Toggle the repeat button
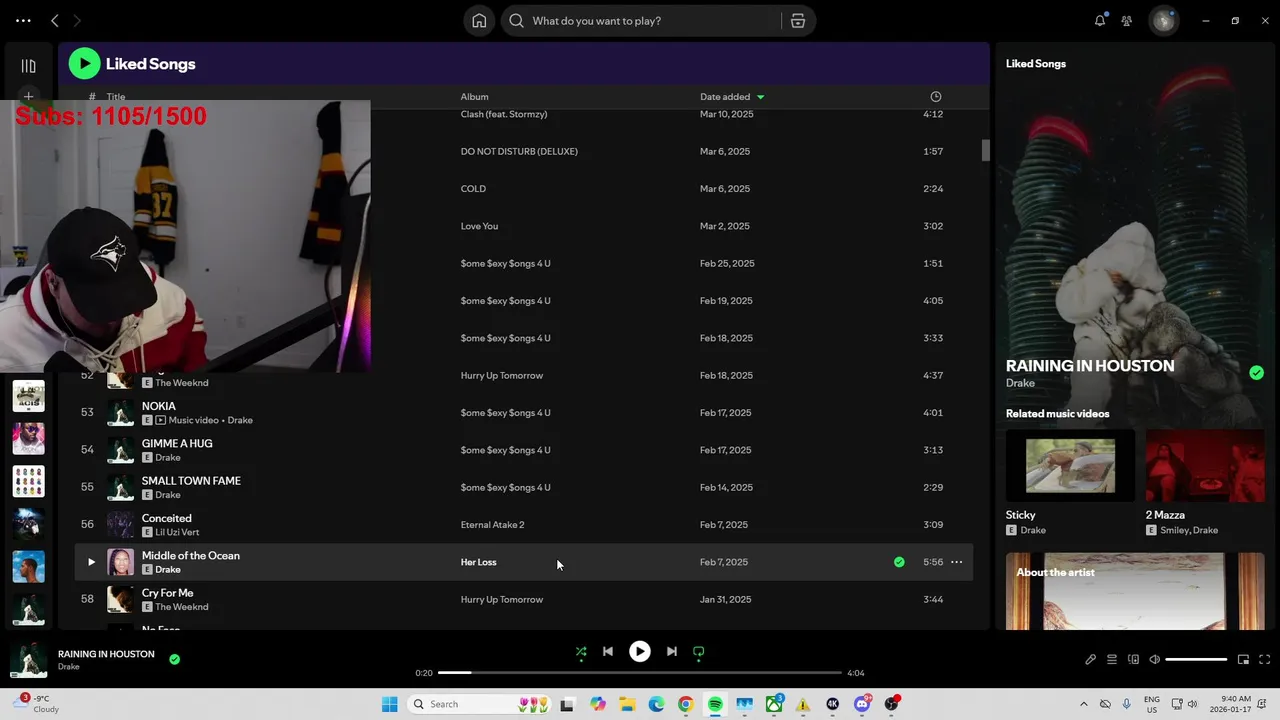This screenshot has height=720, width=1280. (x=699, y=652)
